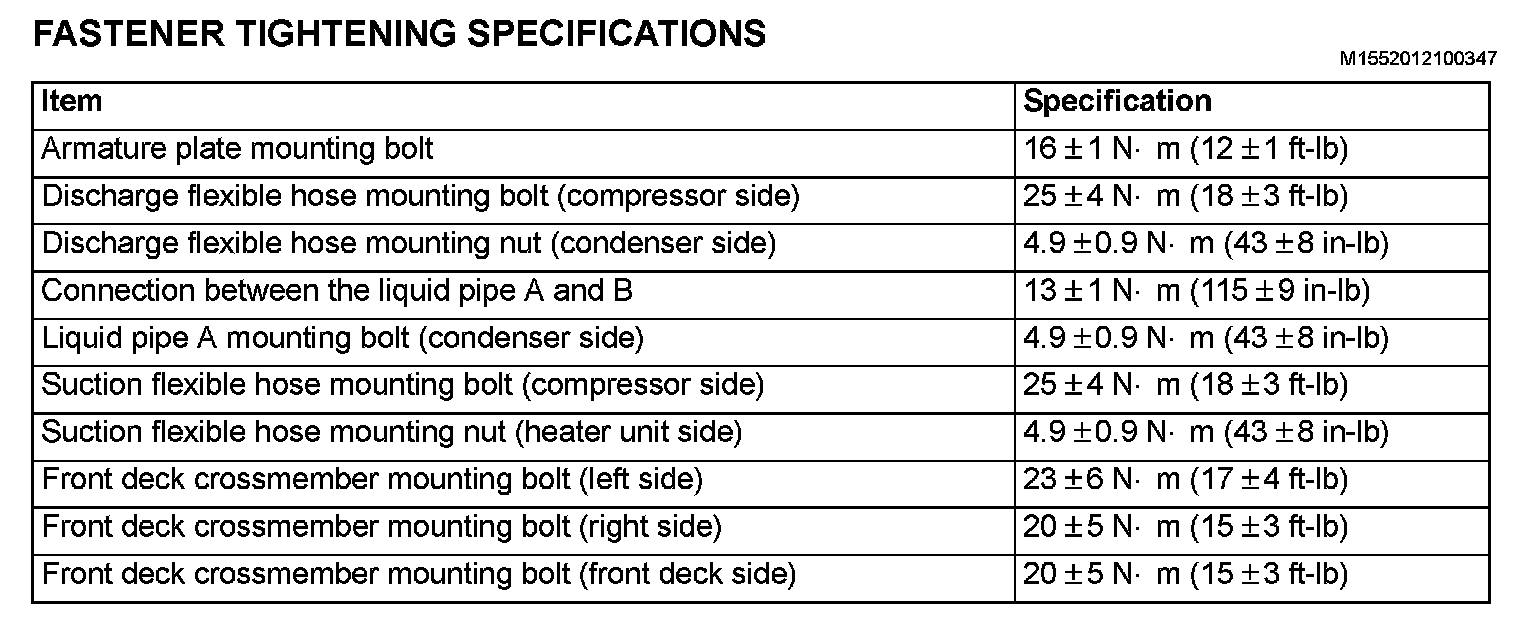1520x618 pixels.
Task: Click Suction flexible hose mounting bolt item
Action: [x=402, y=385]
